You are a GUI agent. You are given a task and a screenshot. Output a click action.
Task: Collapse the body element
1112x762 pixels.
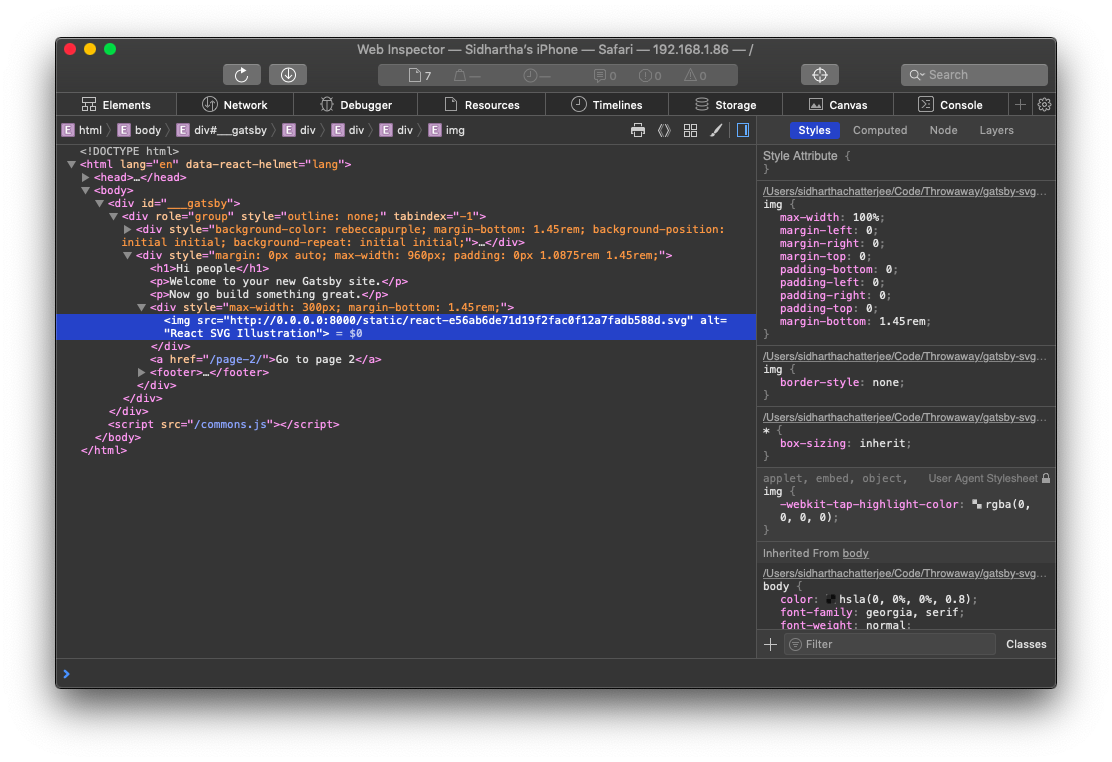click(x=86, y=190)
